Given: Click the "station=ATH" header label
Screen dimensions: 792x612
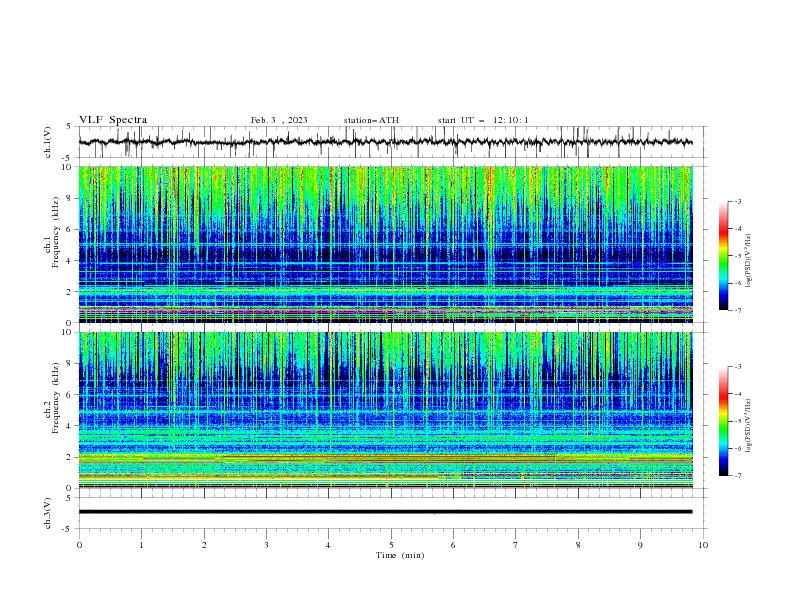Looking at the screenshot, I should [371, 120].
